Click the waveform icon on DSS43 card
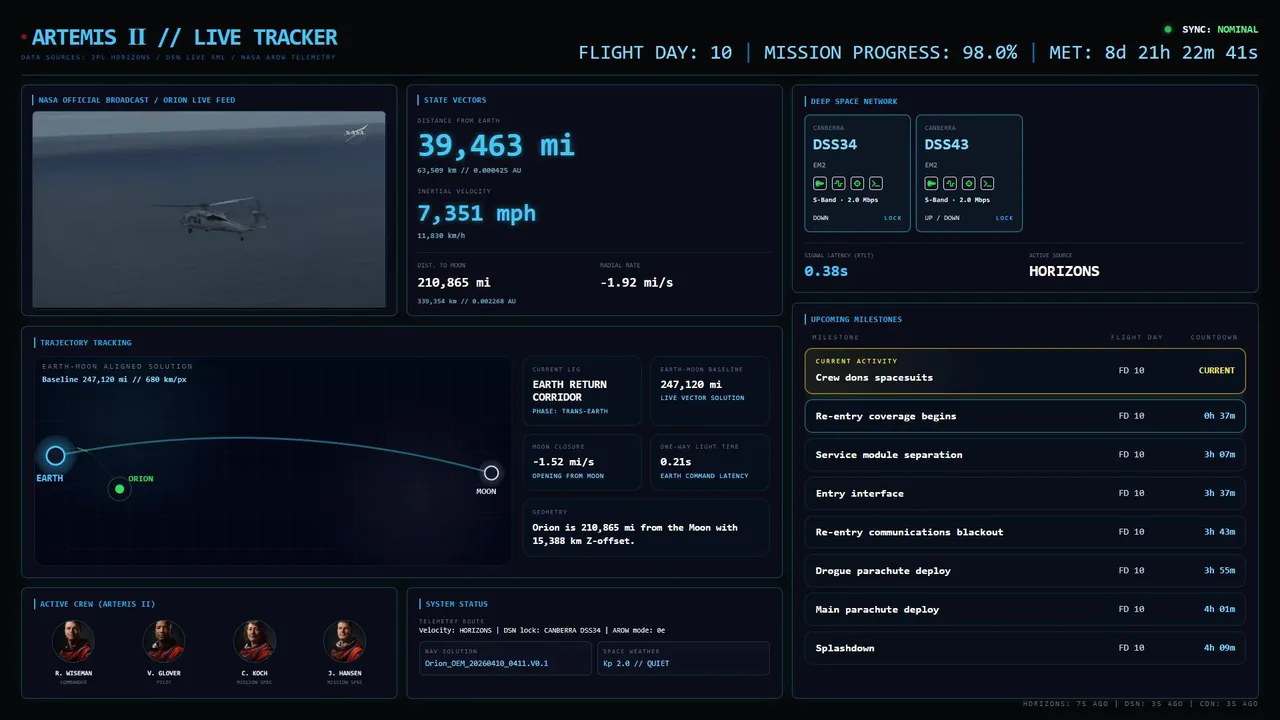This screenshot has height=720, width=1280. tap(949, 183)
